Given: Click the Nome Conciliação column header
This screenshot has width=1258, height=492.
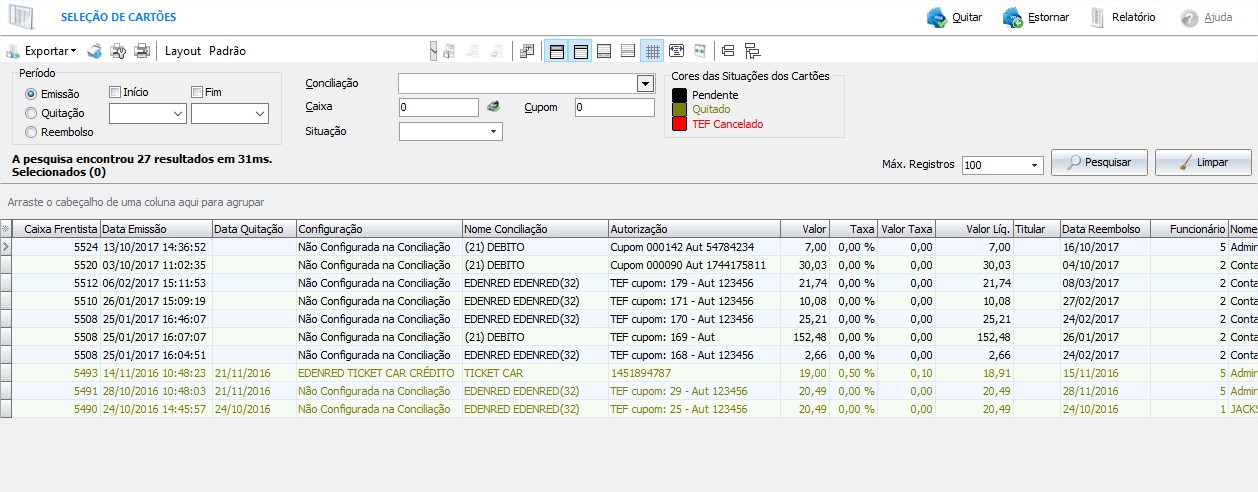Looking at the screenshot, I should point(535,229).
